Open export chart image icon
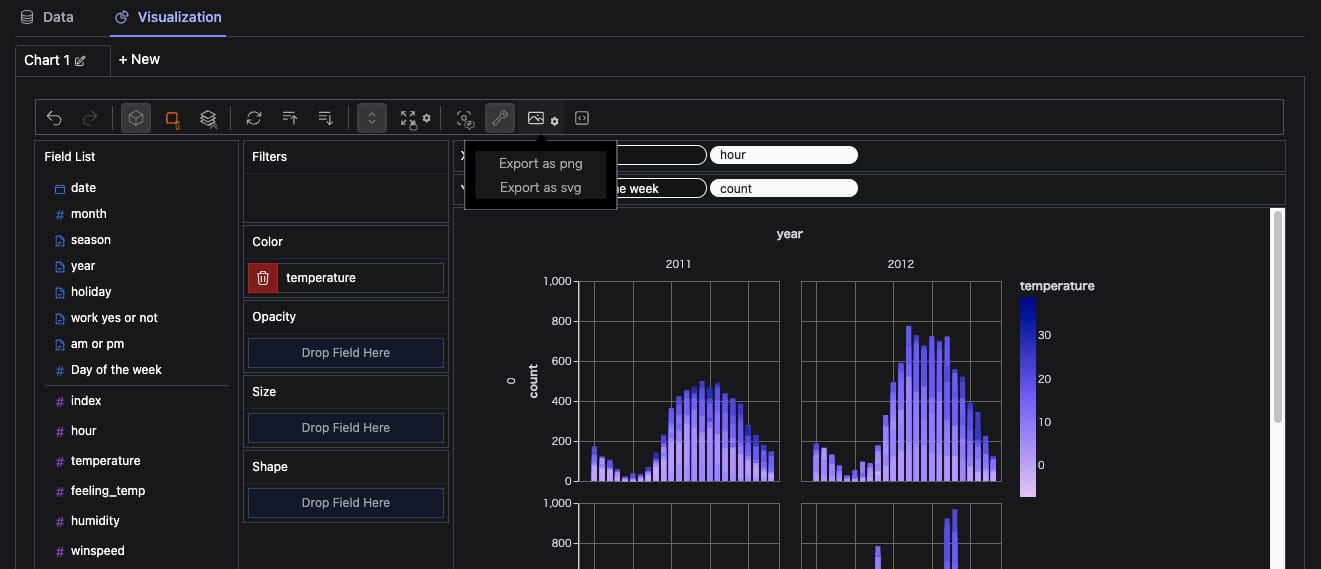The image size is (1321, 569). point(536,118)
